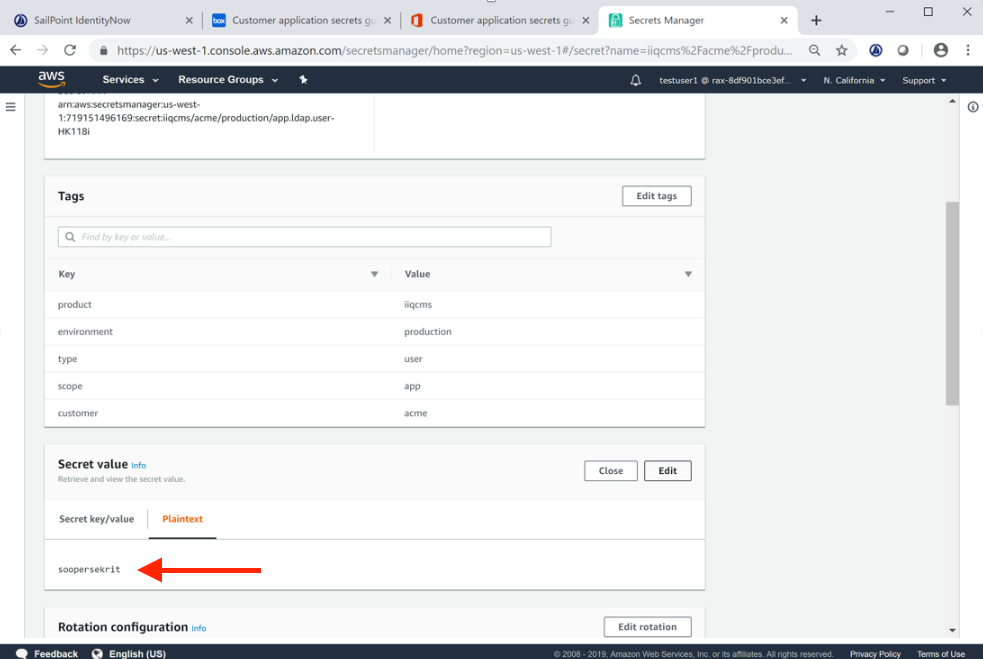Click the pin shortcut icon in navbar

coord(303,80)
